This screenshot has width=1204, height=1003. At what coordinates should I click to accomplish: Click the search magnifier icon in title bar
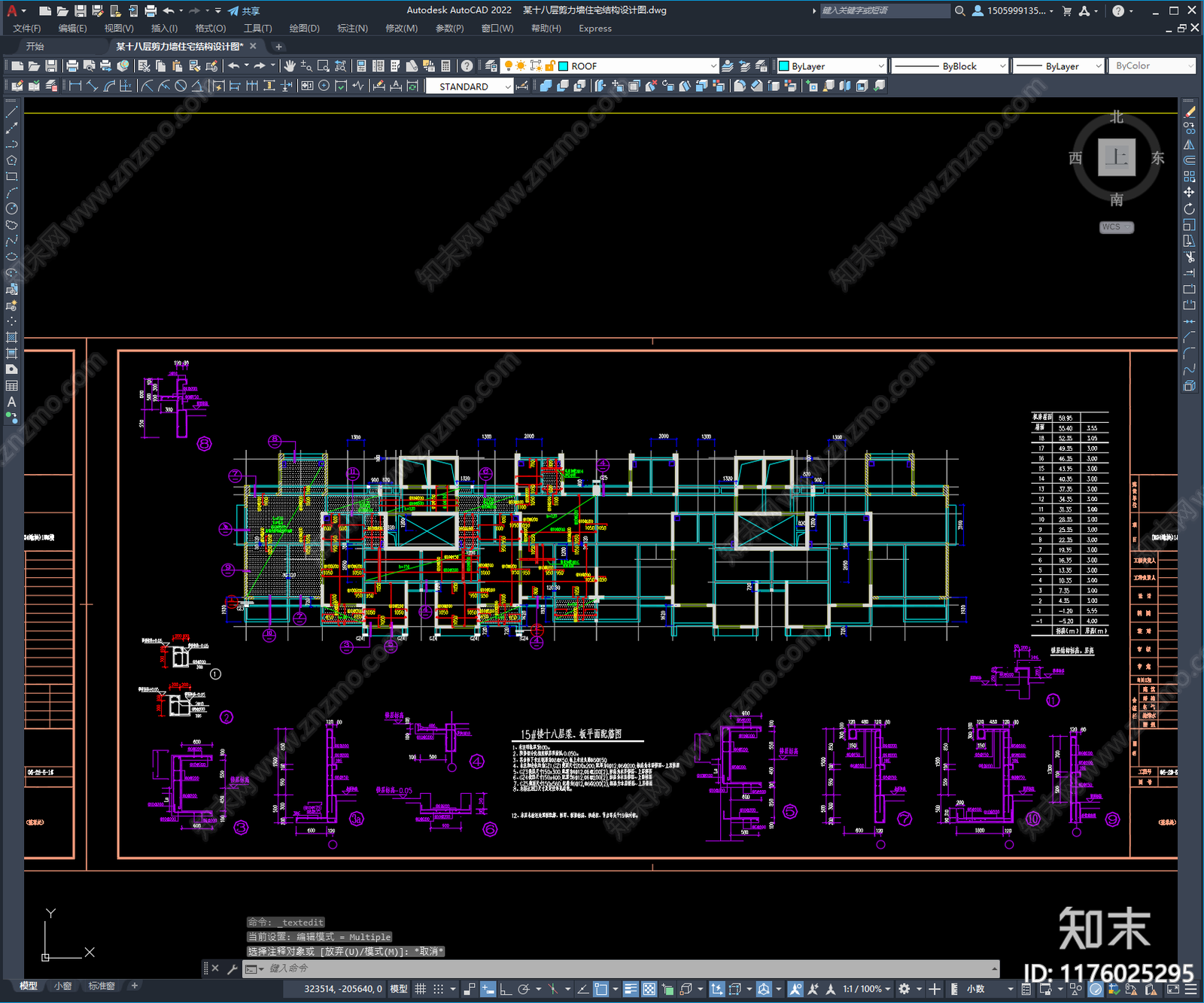960,11
